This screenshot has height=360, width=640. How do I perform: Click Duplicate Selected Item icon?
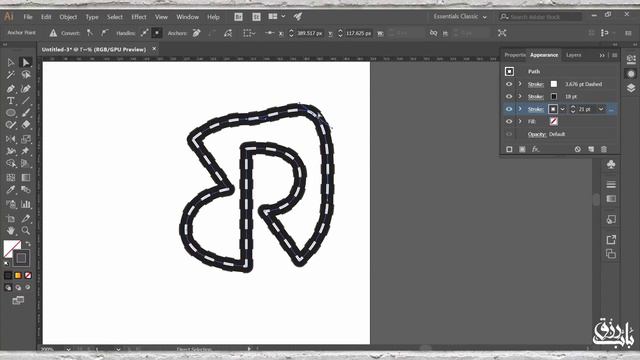pyautogui.click(x=591, y=149)
